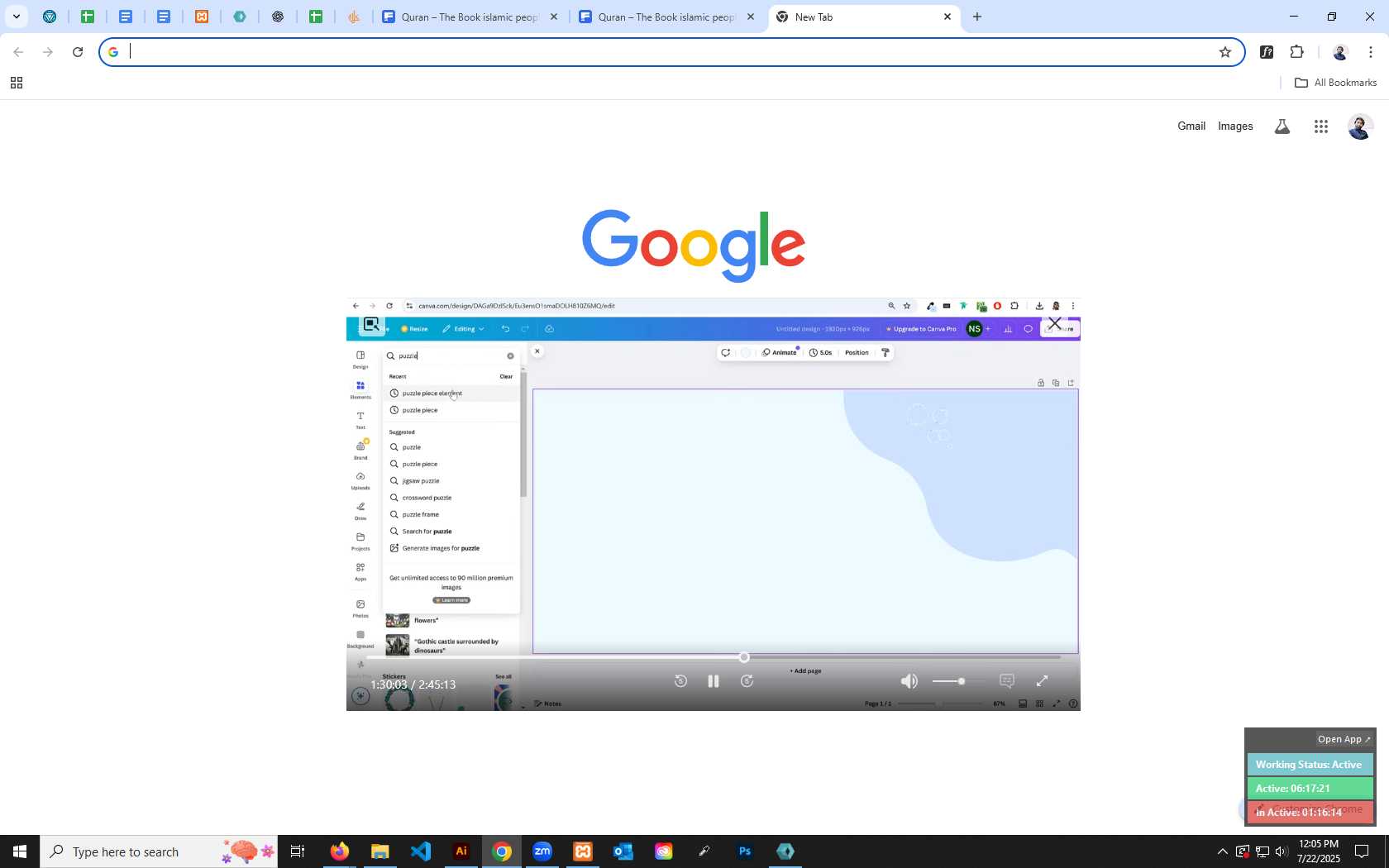Click the 1:30:03 / 2:45:13 time display
This screenshot has width=1389, height=868.
(x=413, y=684)
